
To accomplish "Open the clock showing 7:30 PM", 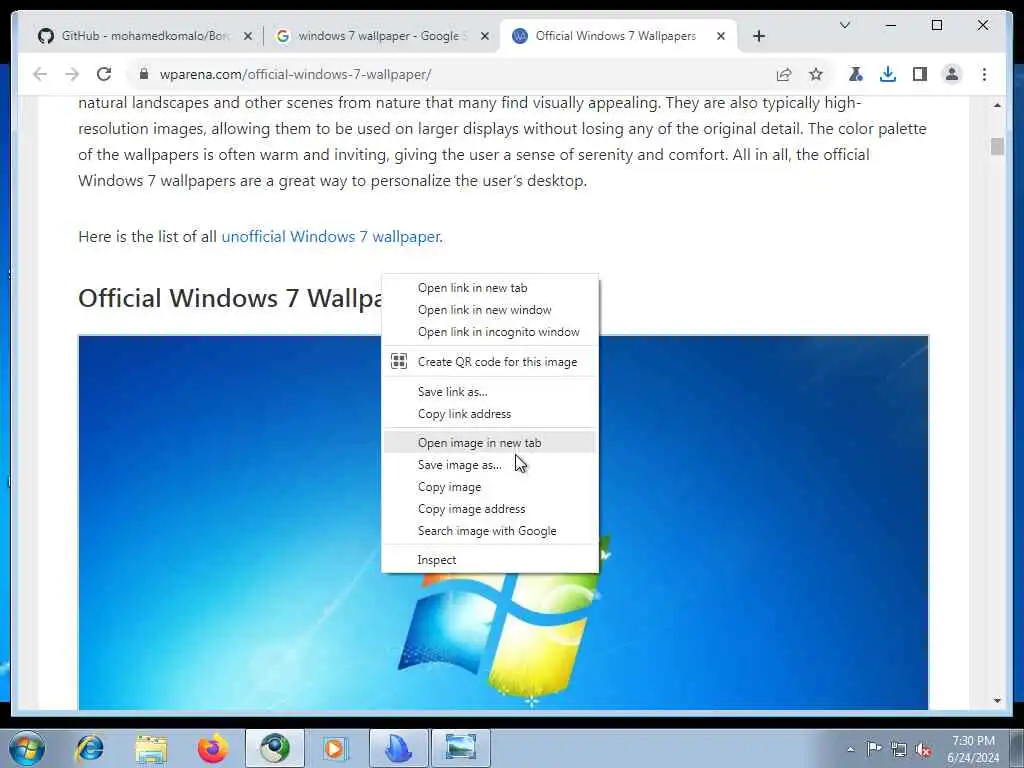I will (973, 749).
